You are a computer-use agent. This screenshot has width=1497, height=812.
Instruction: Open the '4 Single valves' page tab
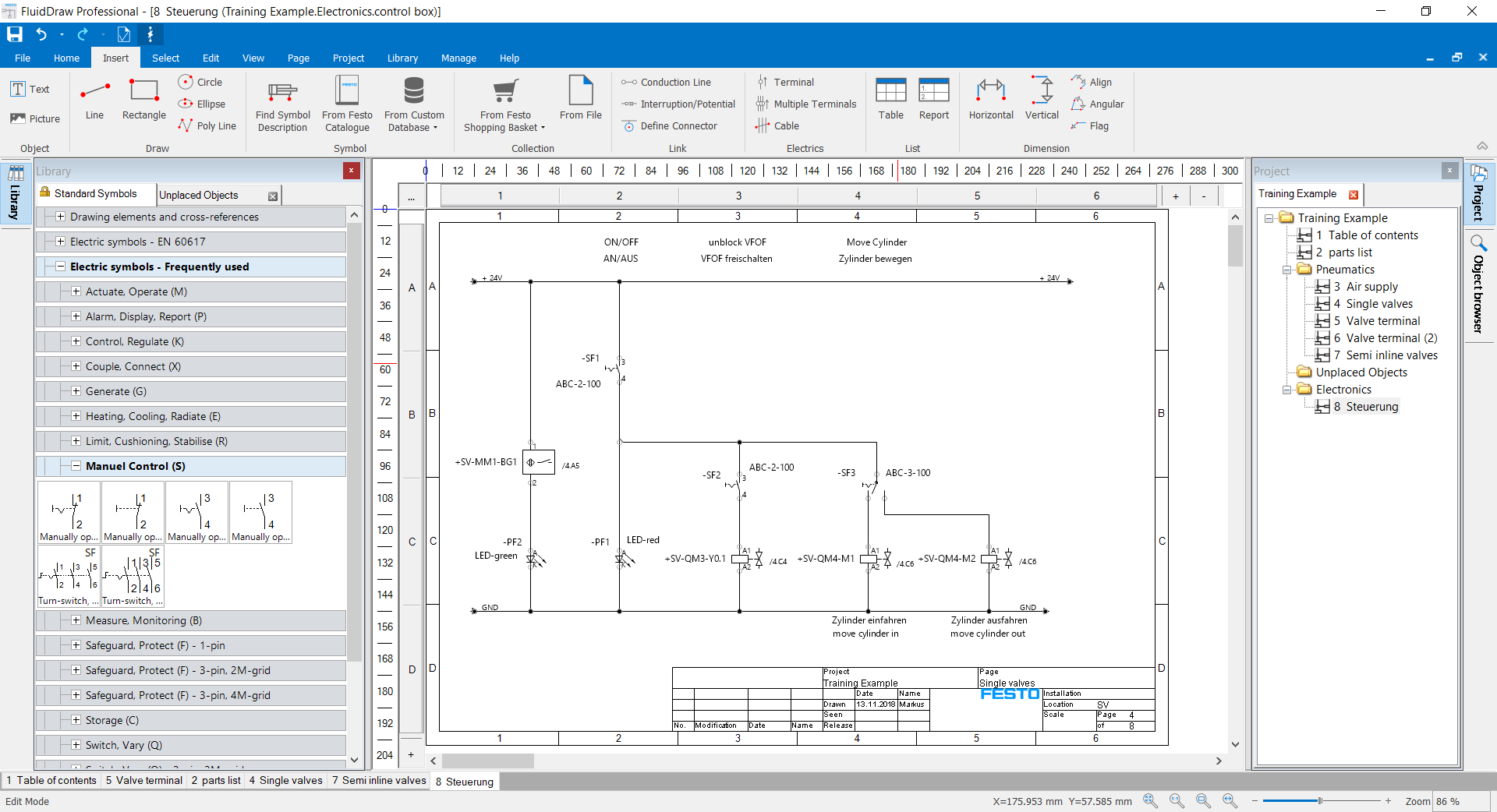coord(285,780)
